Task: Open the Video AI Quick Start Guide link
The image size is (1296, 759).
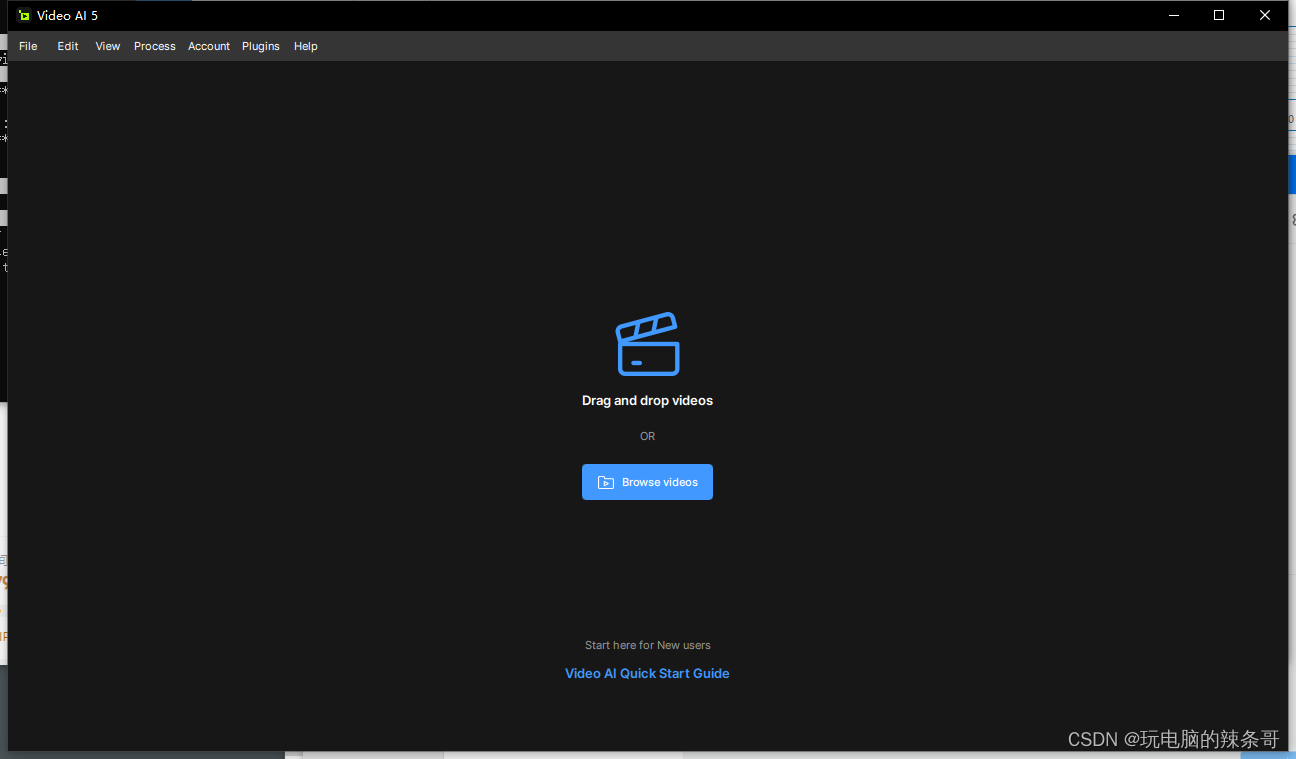Action: [647, 673]
